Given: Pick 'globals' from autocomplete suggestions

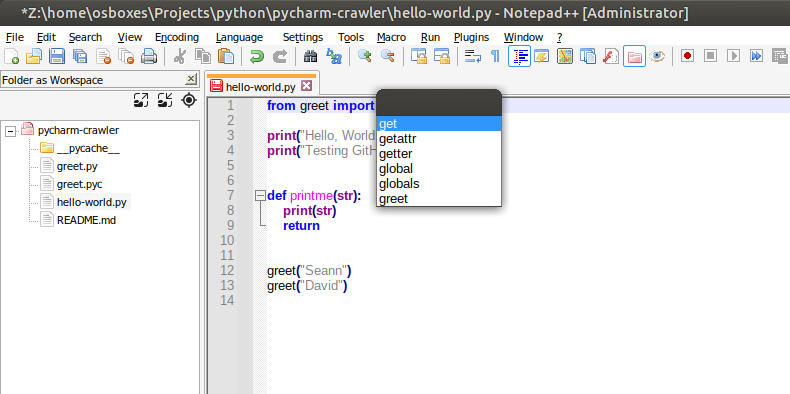Looking at the screenshot, I should point(439,184).
